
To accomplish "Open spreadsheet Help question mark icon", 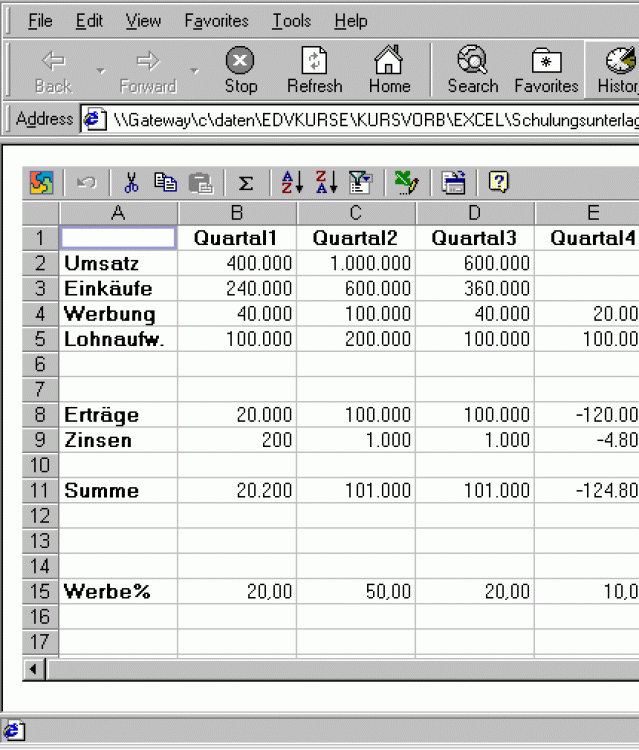I will (499, 182).
